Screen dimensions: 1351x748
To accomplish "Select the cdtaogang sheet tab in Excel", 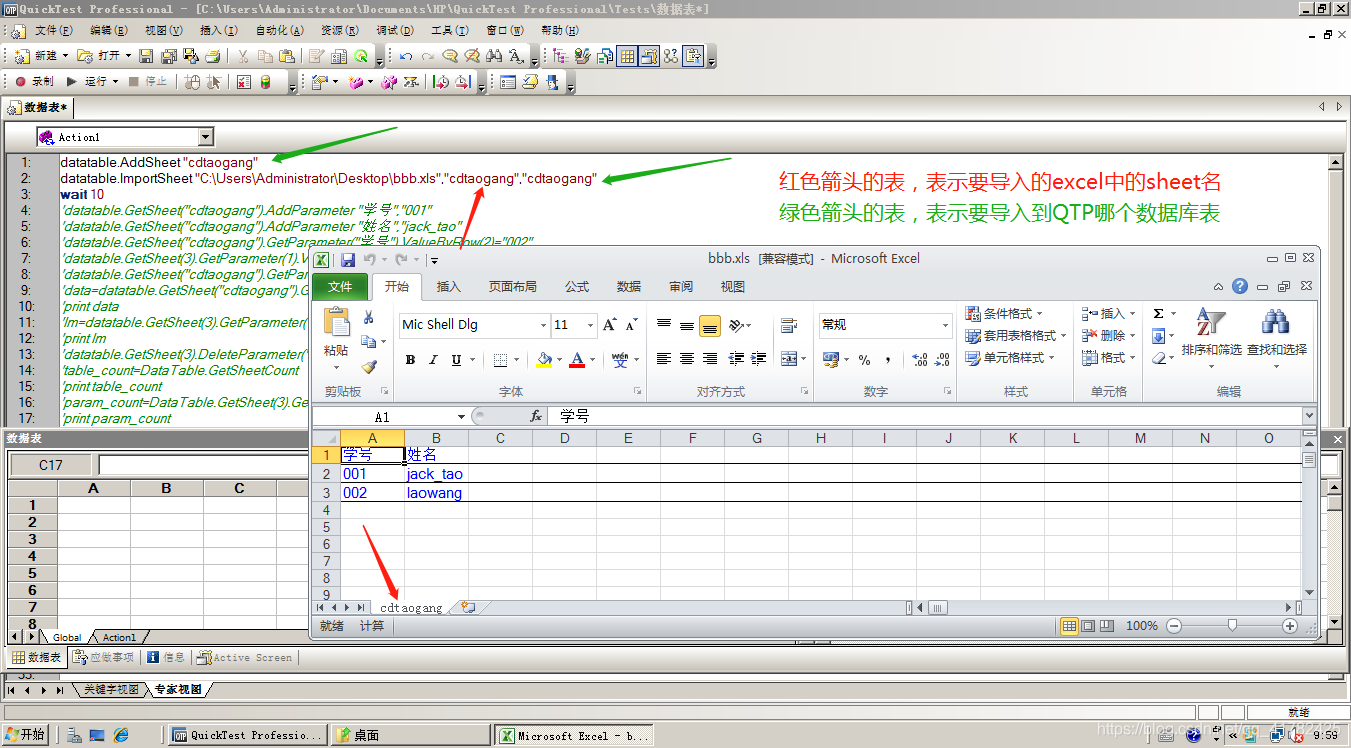I will [411, 607].
